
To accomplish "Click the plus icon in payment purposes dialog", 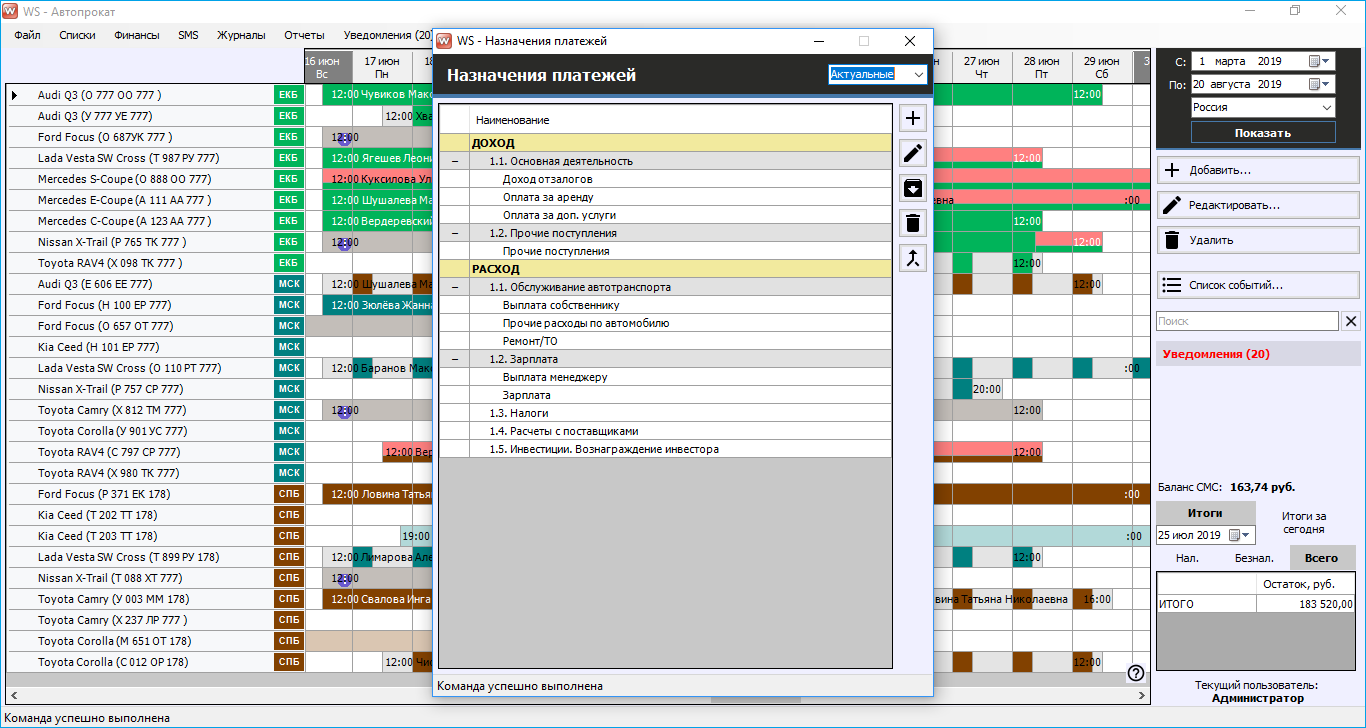I will [x=912, y=119].
